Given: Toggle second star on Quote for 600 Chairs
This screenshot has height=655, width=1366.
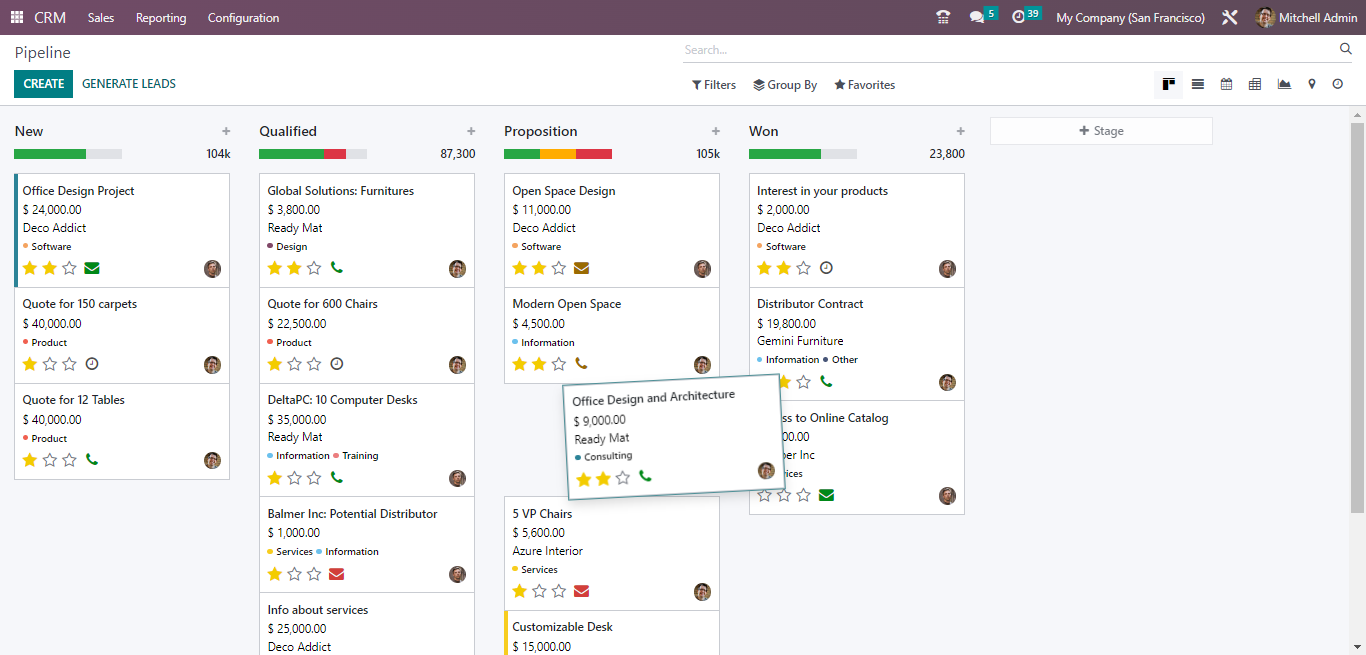Looking at the screenshot, I should pyautogui.click(x=294, y=364).
